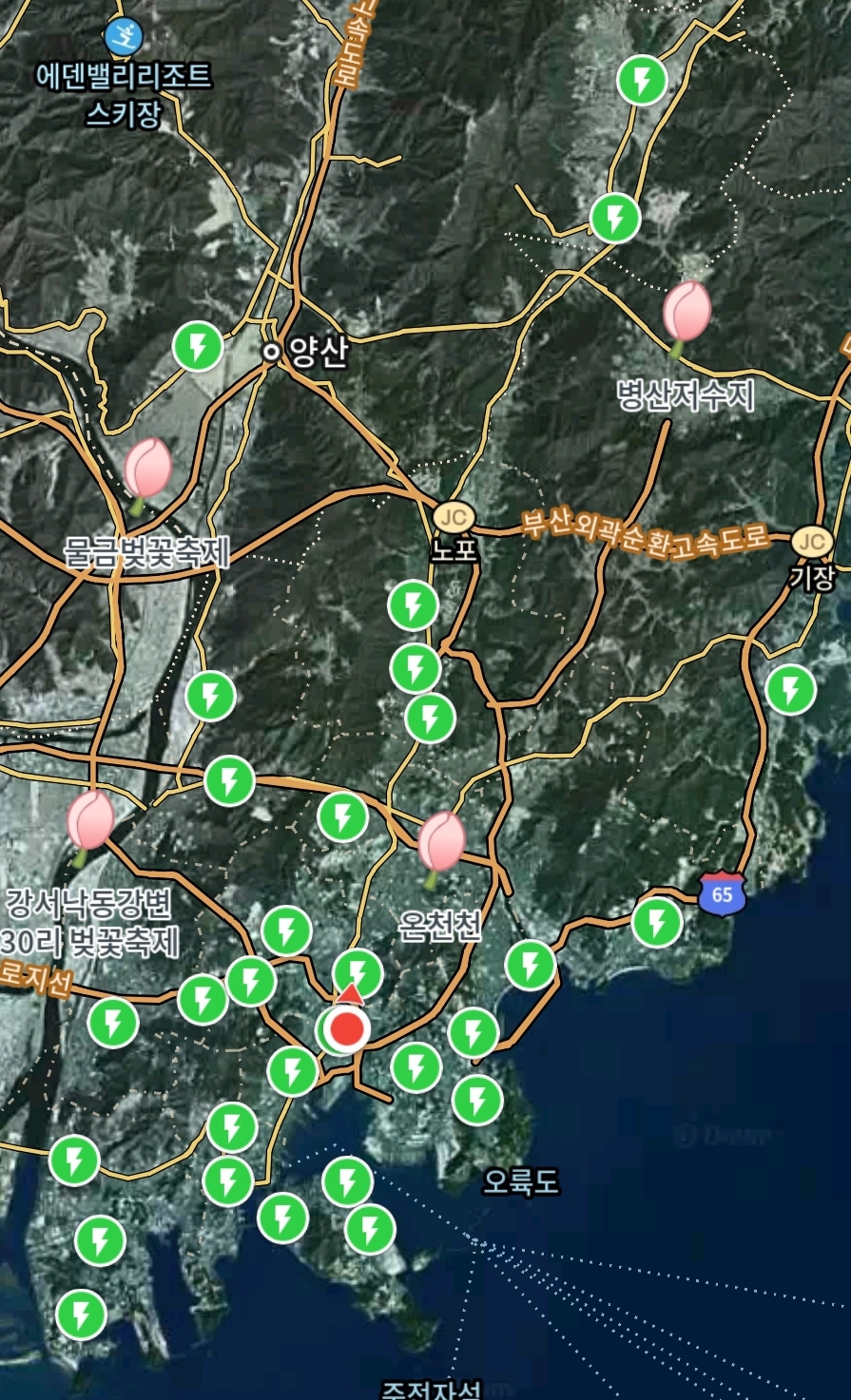Screen dimensions: 851x1400
Task: Click the route 65 highway shield
Action: (x=722, y=894)
